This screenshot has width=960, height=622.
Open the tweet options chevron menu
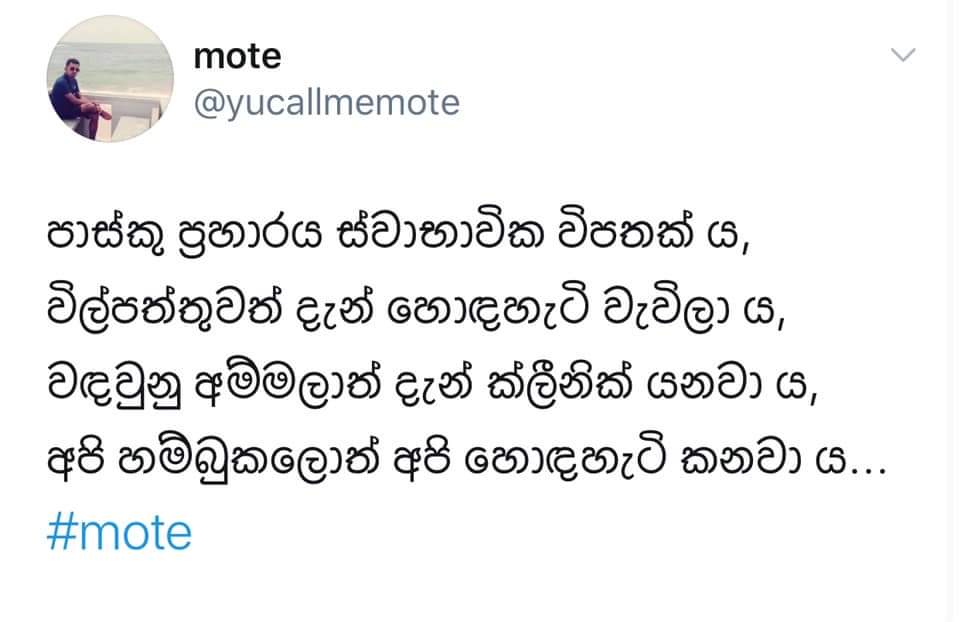903,55
